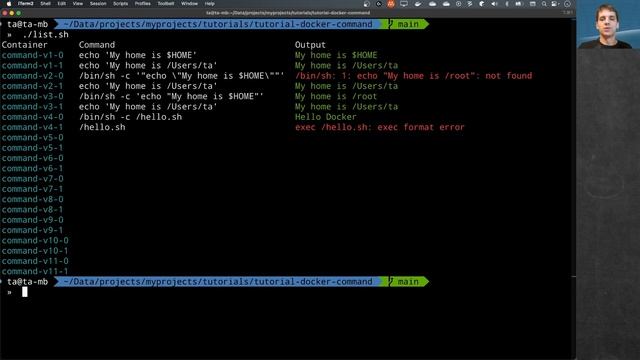Open the Bluetooth menu bar icon
This screenshot has height=360, width=640.
point(507,4)
